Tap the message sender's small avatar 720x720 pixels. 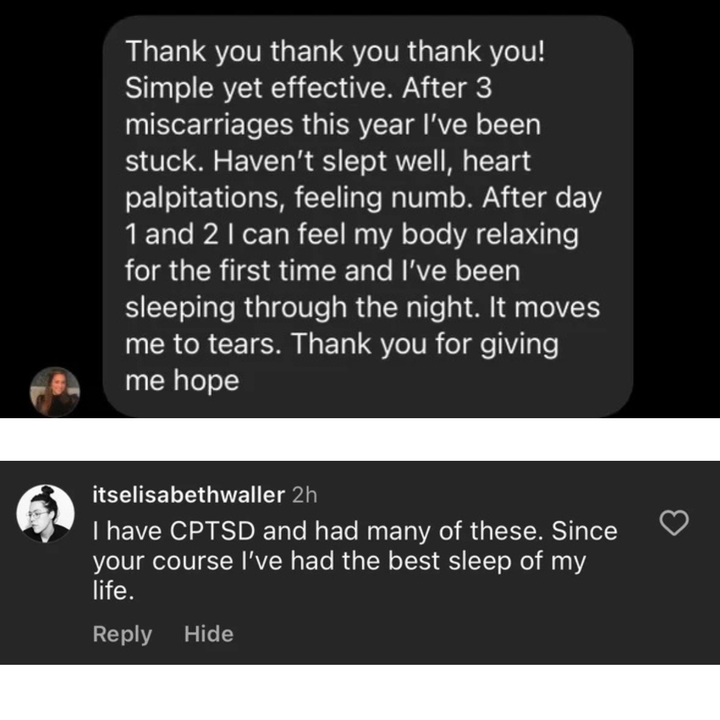(54, 391)
